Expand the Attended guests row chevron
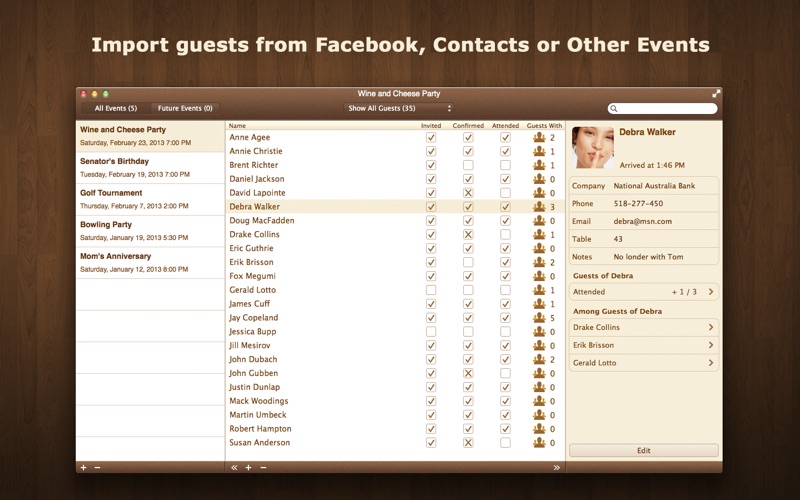This screenshot has width=800, height=500. (710, 292)
